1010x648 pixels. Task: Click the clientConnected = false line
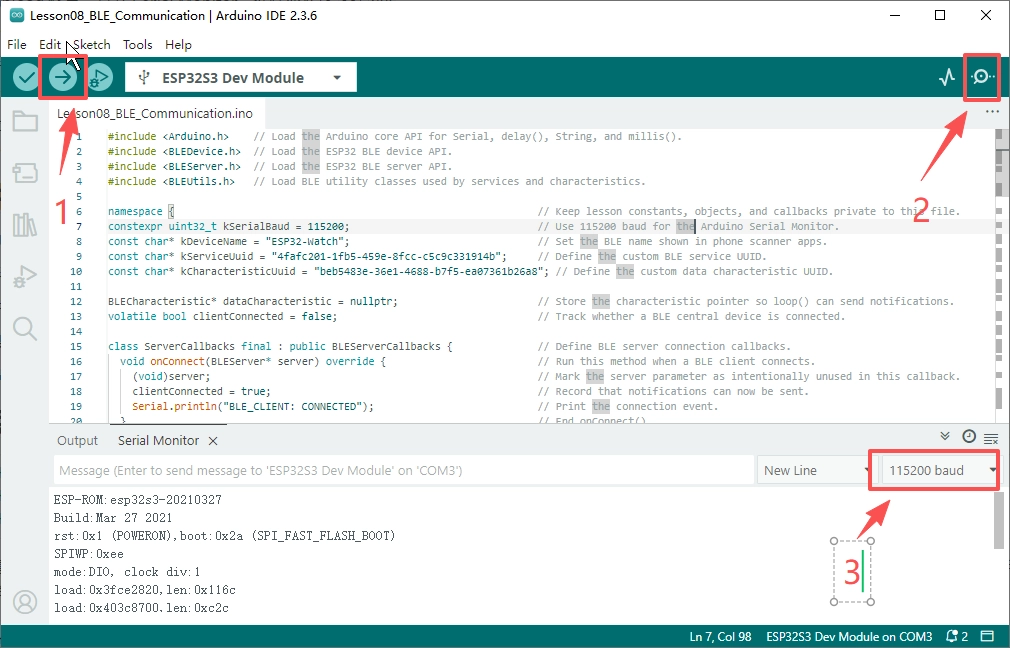point(476,316)
